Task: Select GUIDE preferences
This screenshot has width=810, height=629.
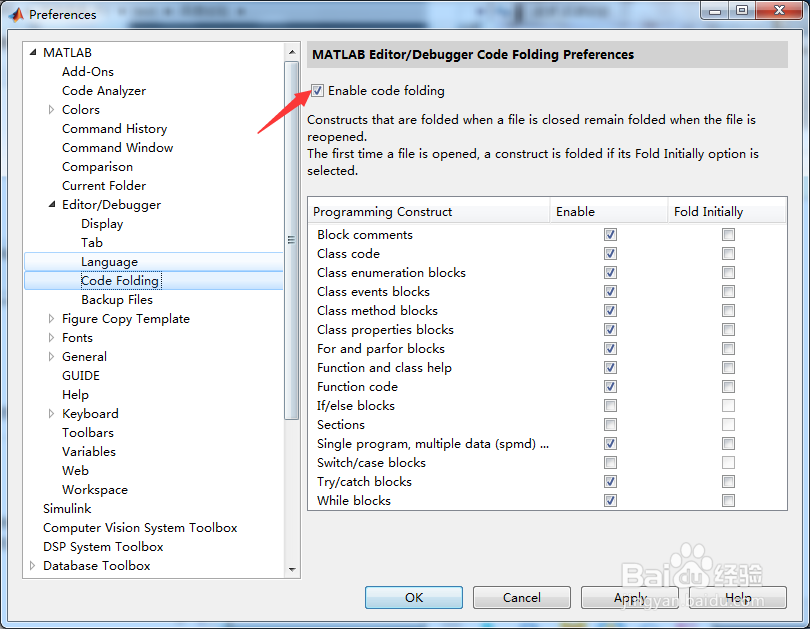Action: point(81,375)
